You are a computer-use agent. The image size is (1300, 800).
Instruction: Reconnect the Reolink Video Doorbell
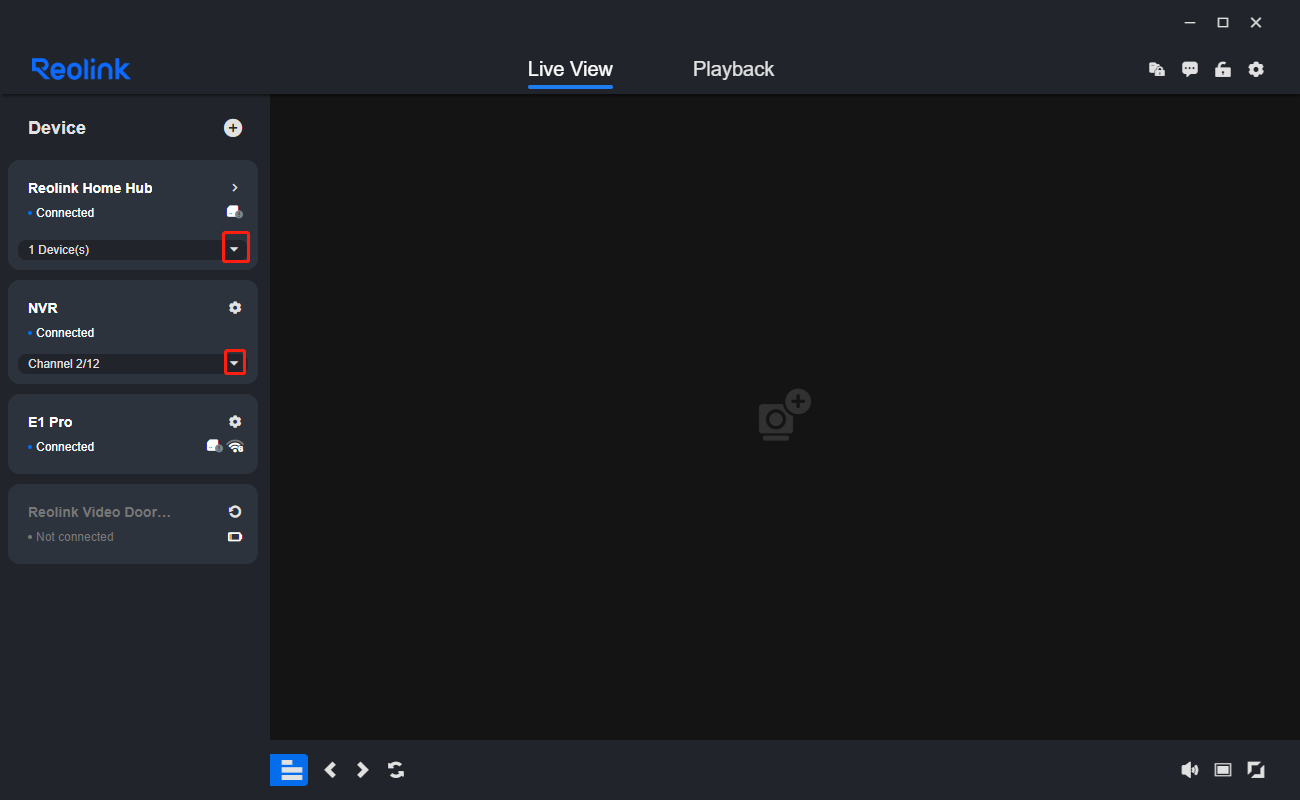click(235, 512)
